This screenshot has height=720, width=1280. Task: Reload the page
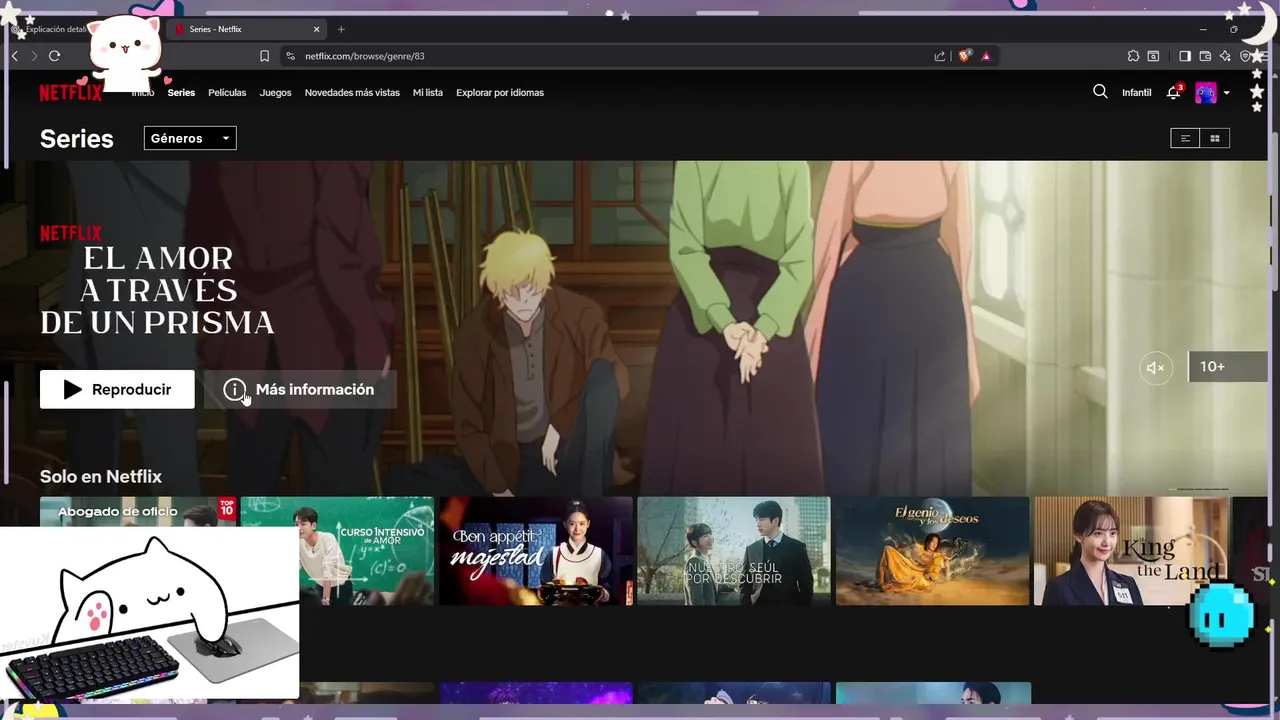pyautogui.click(x=55, y=56)
